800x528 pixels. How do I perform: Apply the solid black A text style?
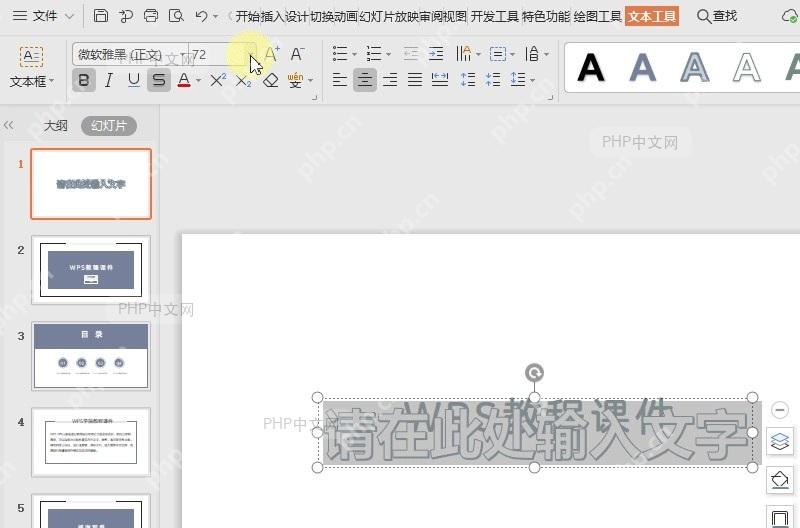click(x=590, y=67)
